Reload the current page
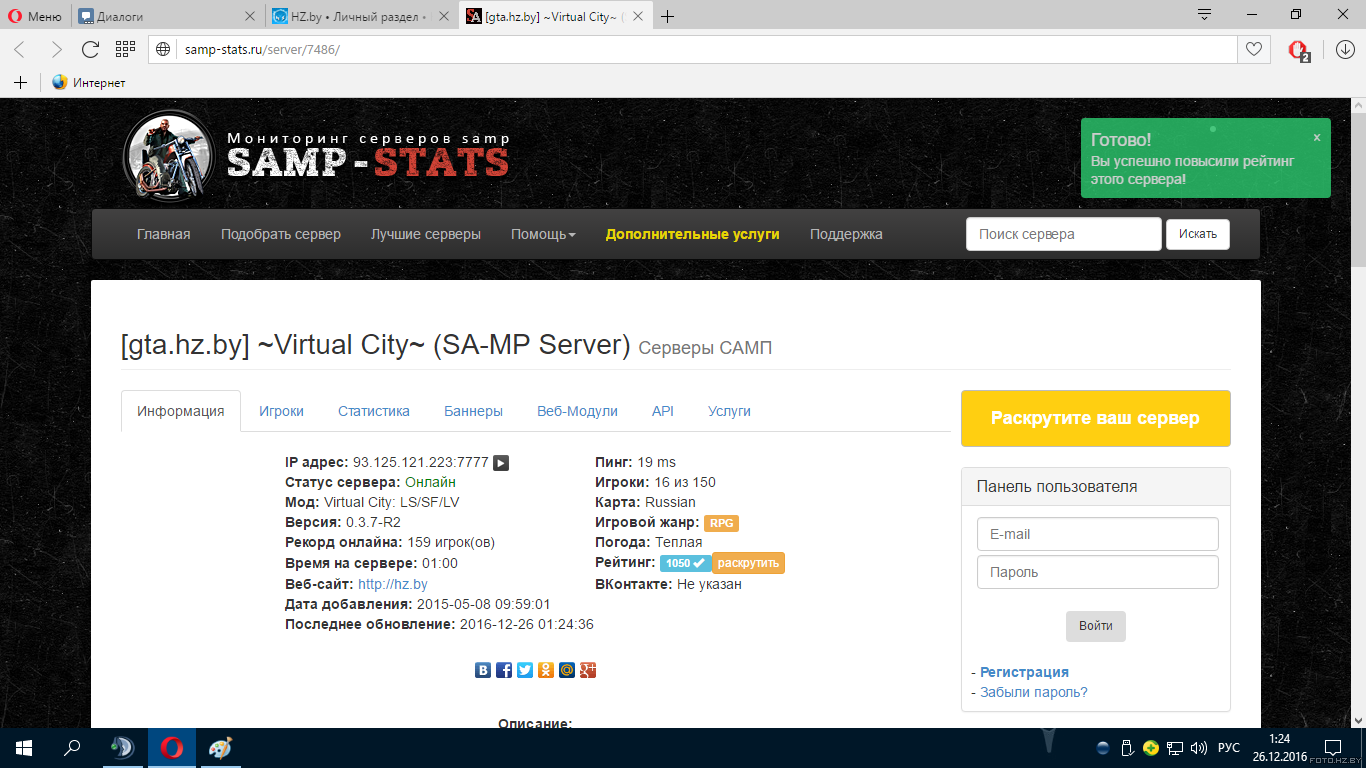This screenshot has width=1366, height=768. coord(90,49)
